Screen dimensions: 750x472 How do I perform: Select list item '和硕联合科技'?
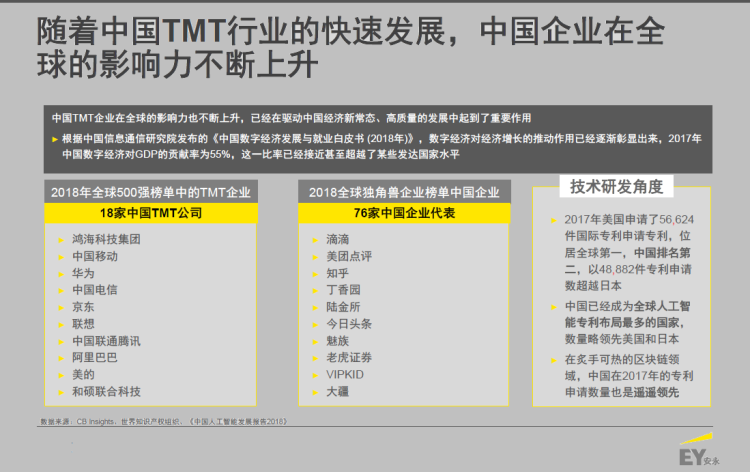106,392
